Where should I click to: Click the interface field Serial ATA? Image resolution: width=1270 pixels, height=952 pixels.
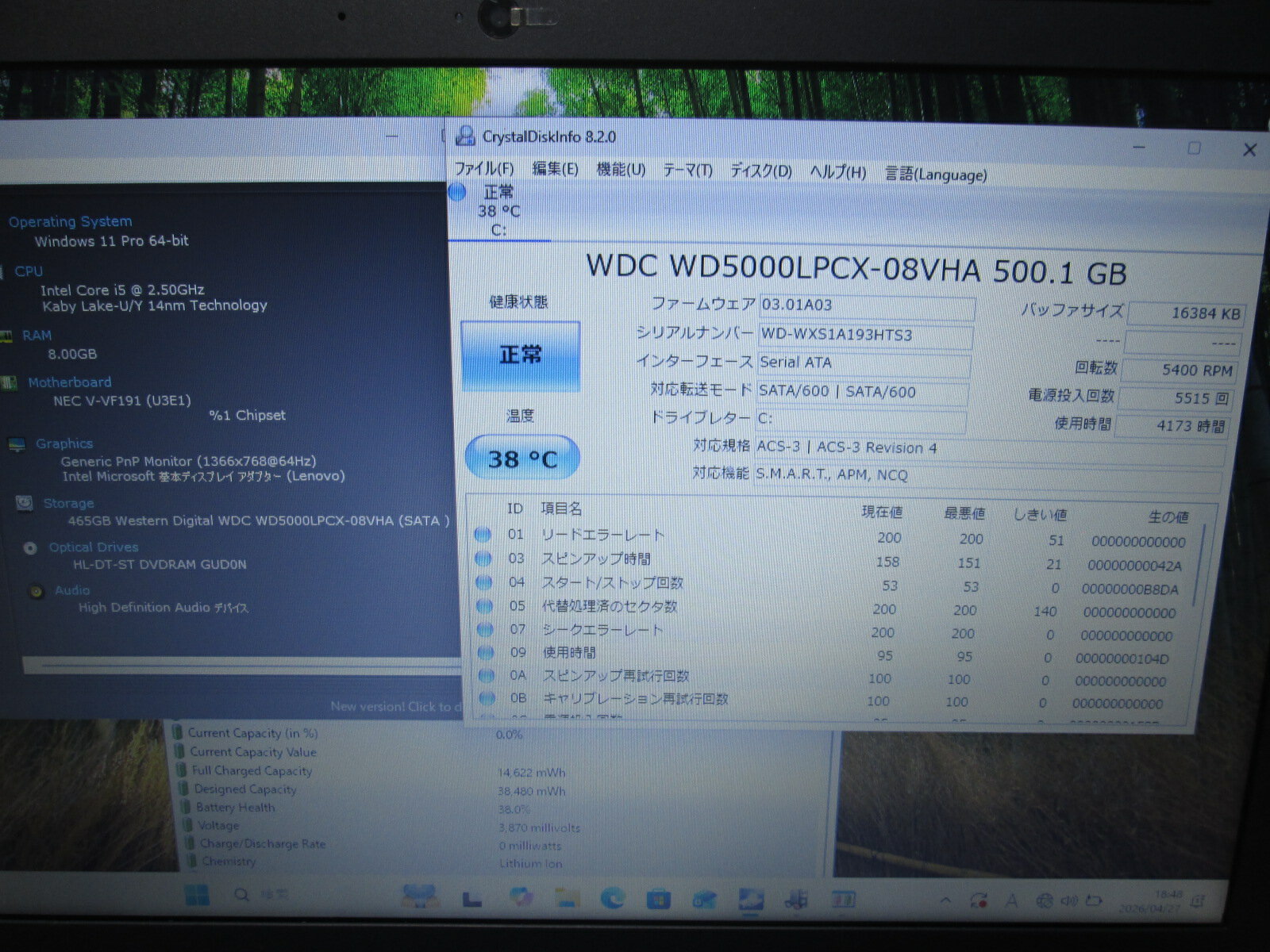(864, 363)
